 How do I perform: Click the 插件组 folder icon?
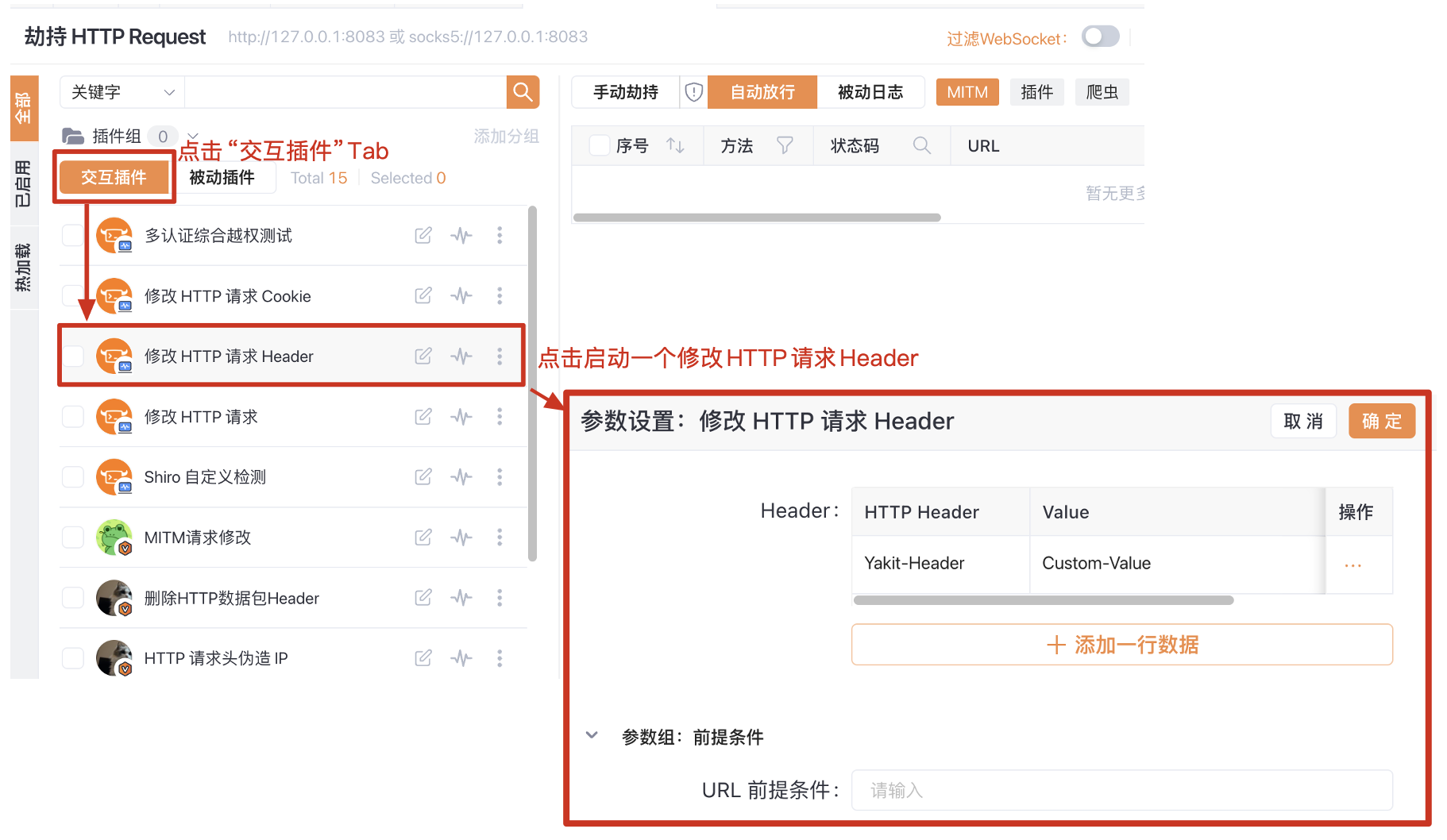[73, 136]
